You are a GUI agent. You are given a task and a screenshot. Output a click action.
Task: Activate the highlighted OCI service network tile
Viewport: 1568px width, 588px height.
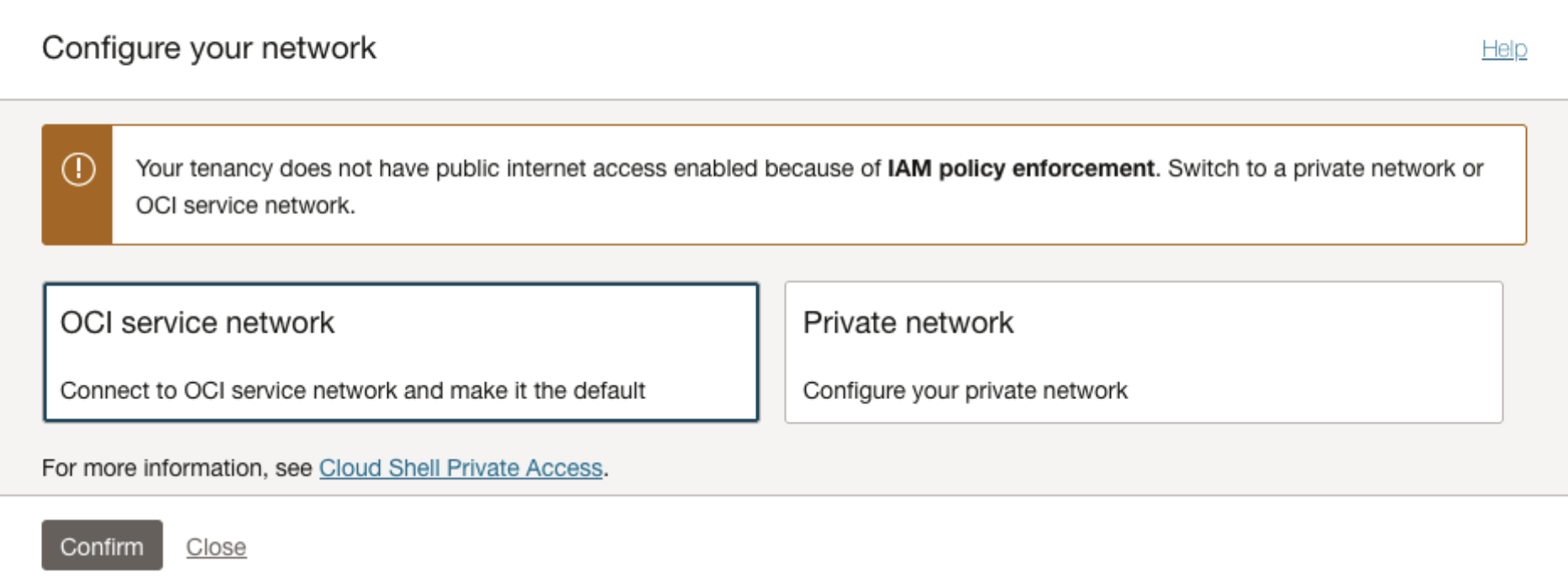402,351
